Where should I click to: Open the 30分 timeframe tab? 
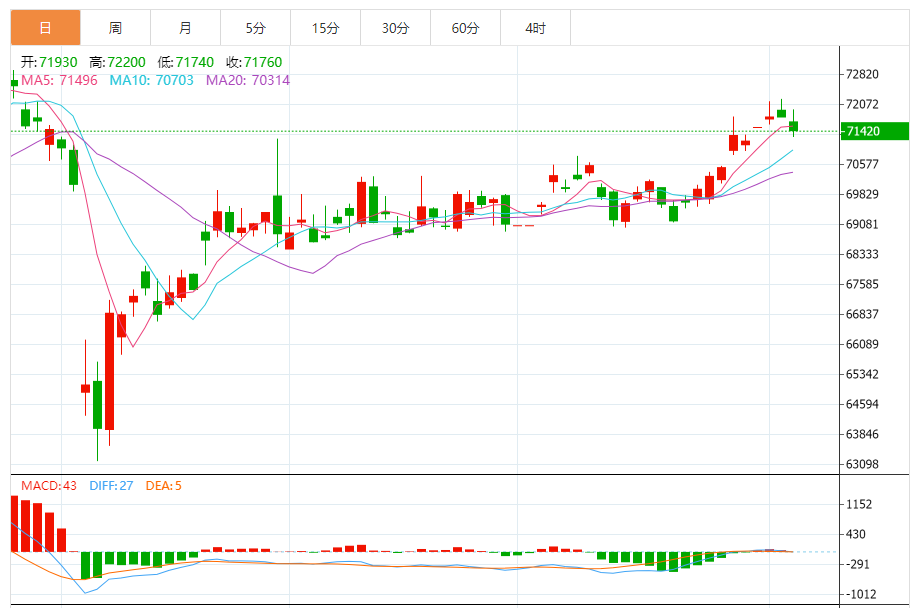[x=396, y=27]
